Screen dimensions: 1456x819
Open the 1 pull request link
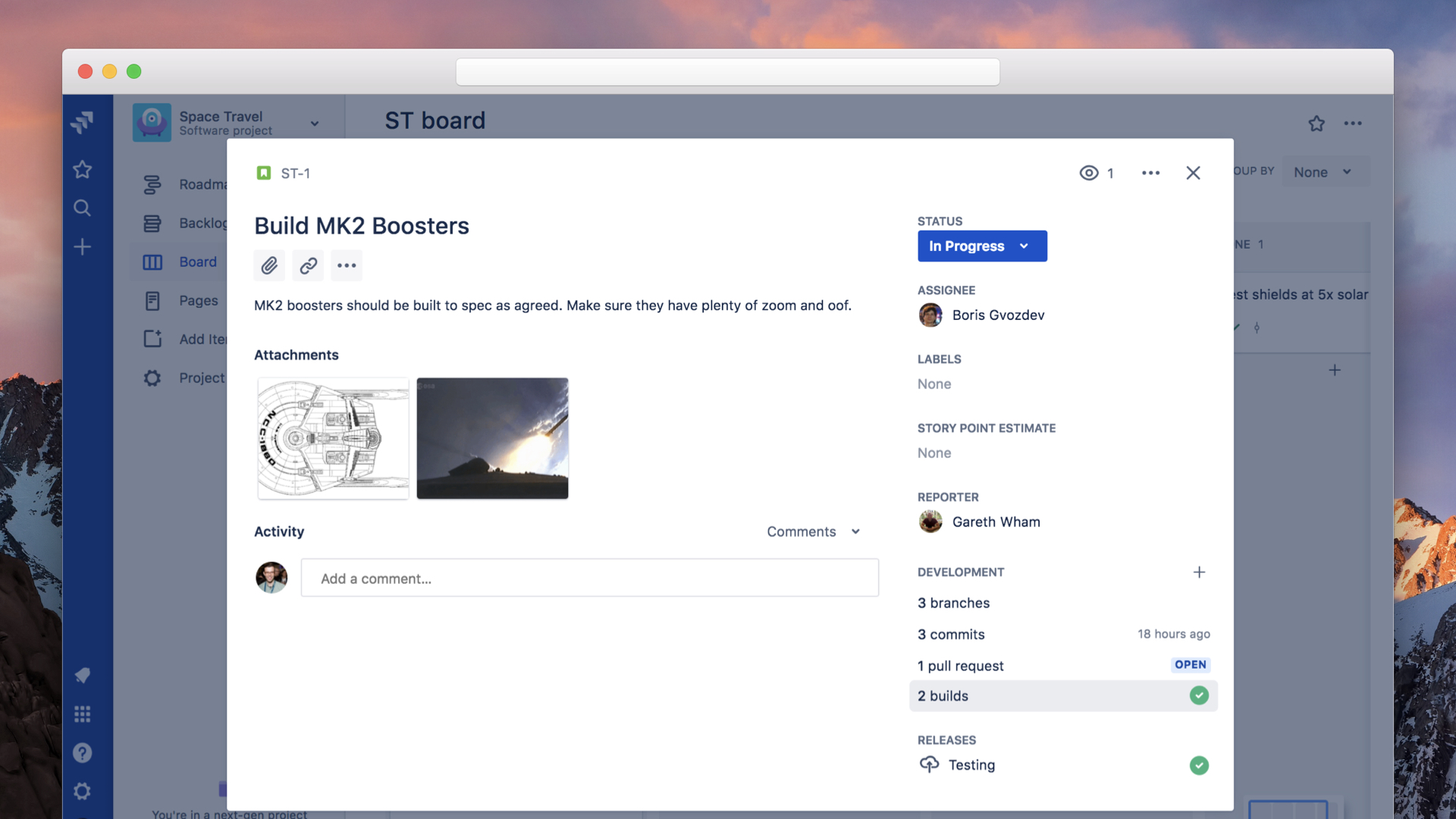click(x=960, y=665)
